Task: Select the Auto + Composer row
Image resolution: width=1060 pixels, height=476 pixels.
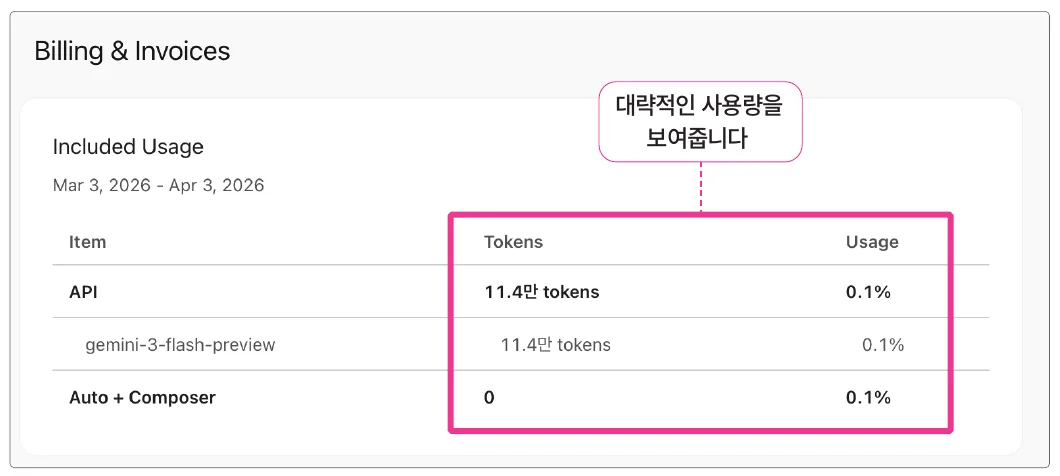Action: [521, 398]
